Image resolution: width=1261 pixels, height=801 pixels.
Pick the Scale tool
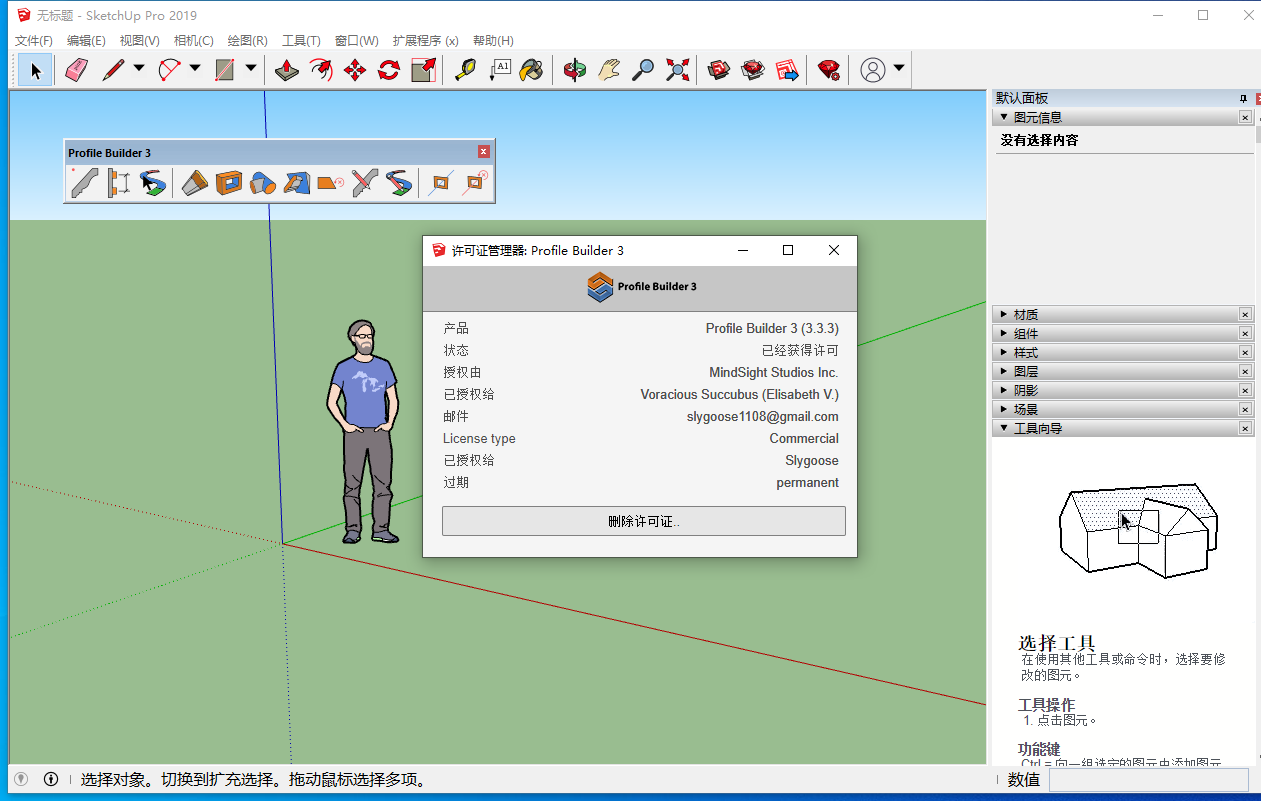[423, 70]
